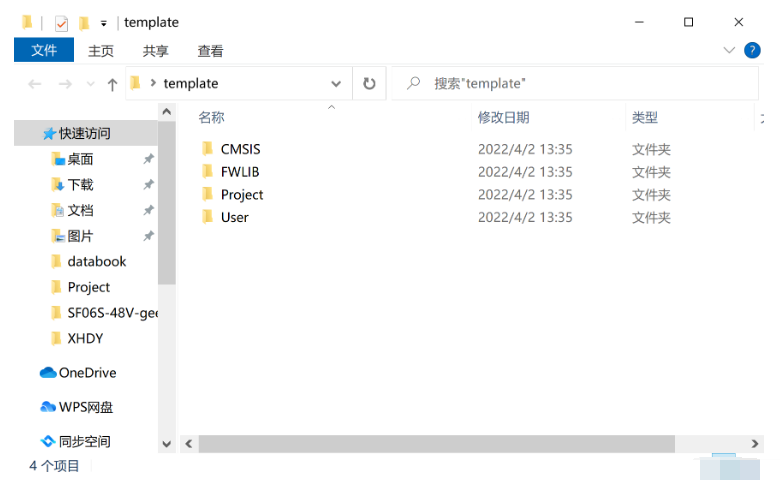Open WPS网盘 in navigation pane
The height and width of the screenshot is (487, 783).
(77, 407)
